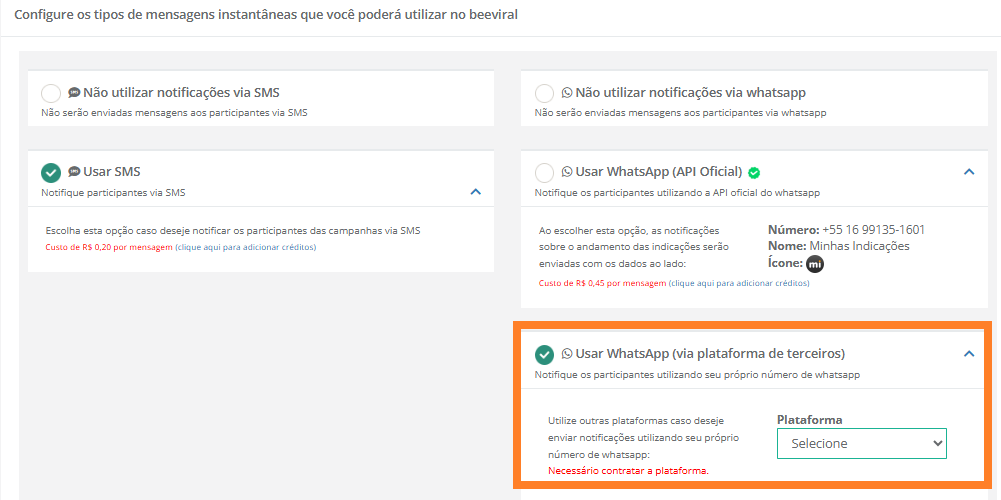
Task: Click the "Usar SMS" heading text
Action: point(112,172)
